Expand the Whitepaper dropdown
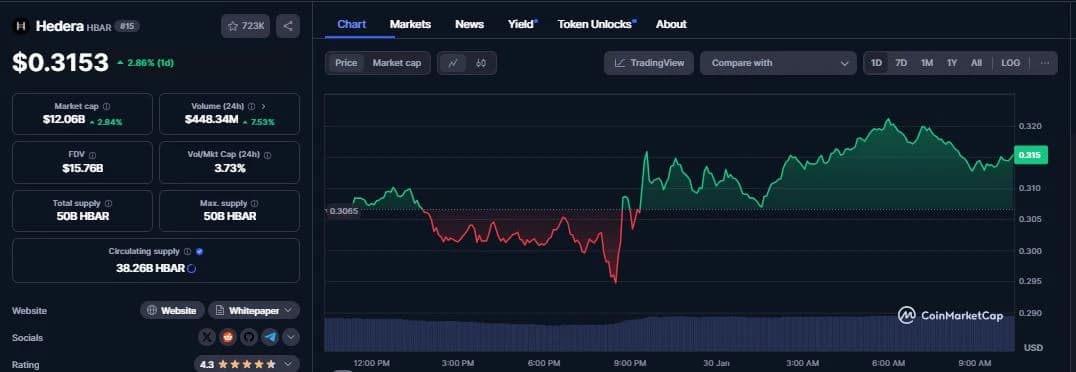Image resolution: width=1076 pixels, height=372 pixels. [254, 310]
